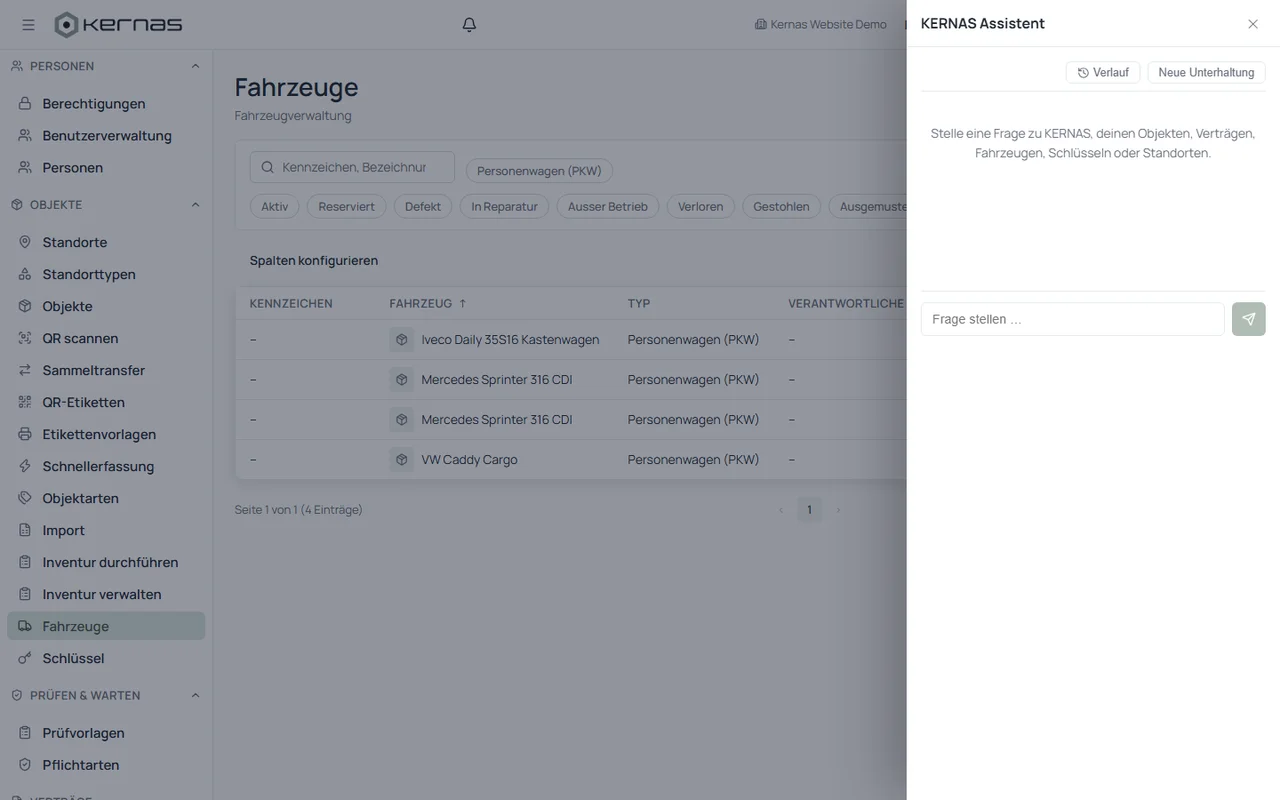Click the Inventur durchführen clipboard icon
The width and height of the screenshot is (1280, 800).
tap(25, 562)
